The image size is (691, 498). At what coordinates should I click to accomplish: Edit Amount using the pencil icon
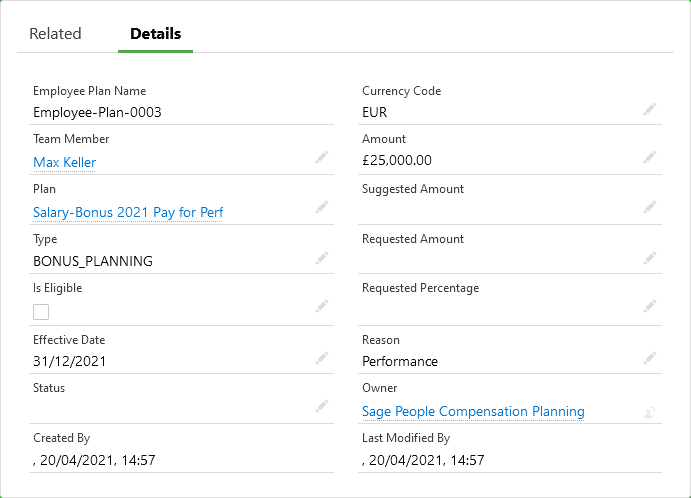(650, 157)
